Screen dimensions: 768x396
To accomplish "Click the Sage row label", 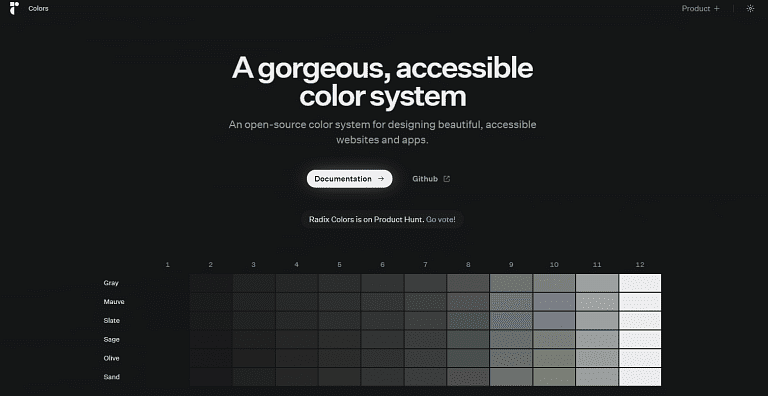I will (x=111, y=339).
